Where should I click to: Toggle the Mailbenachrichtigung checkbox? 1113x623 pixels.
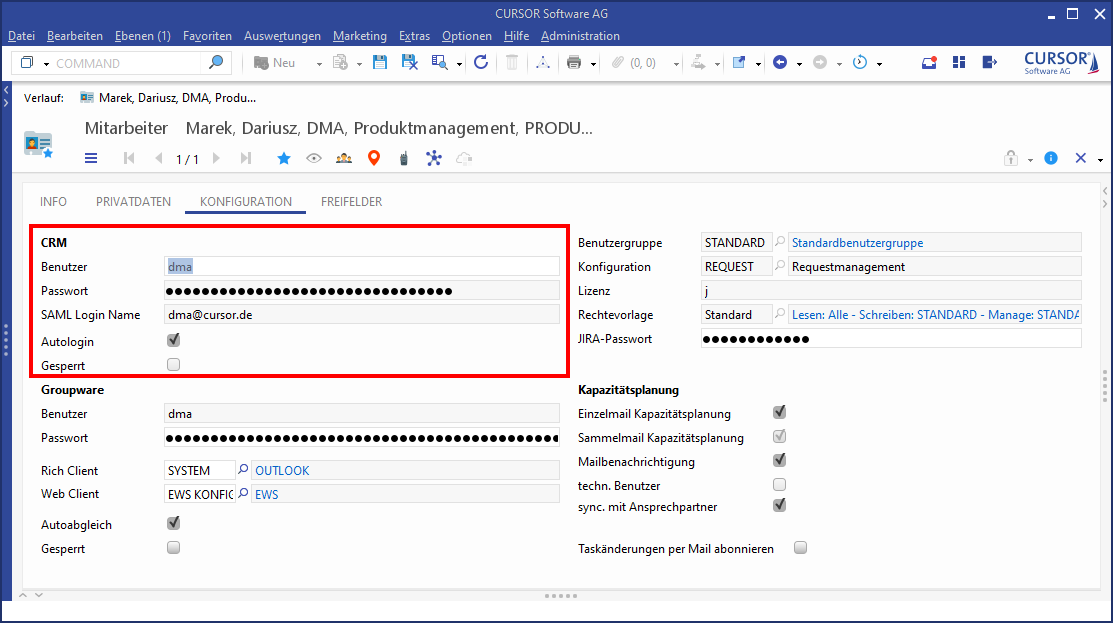point(780,461)
